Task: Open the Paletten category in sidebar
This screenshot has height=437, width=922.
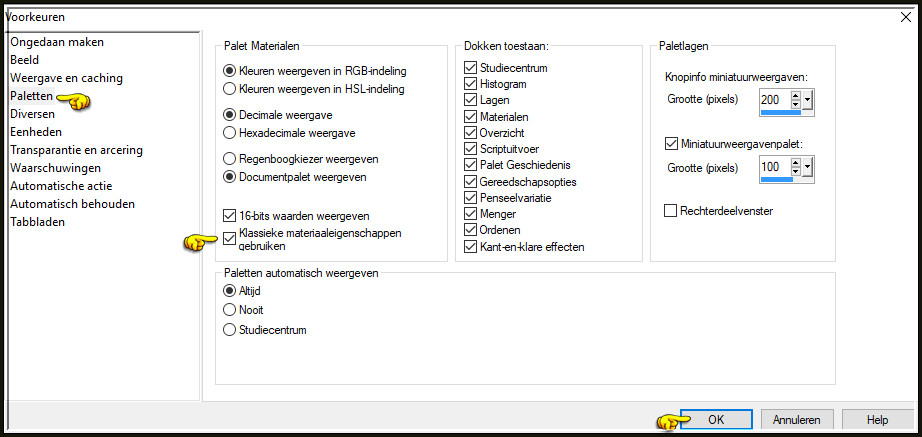Action: click(32, 96)
